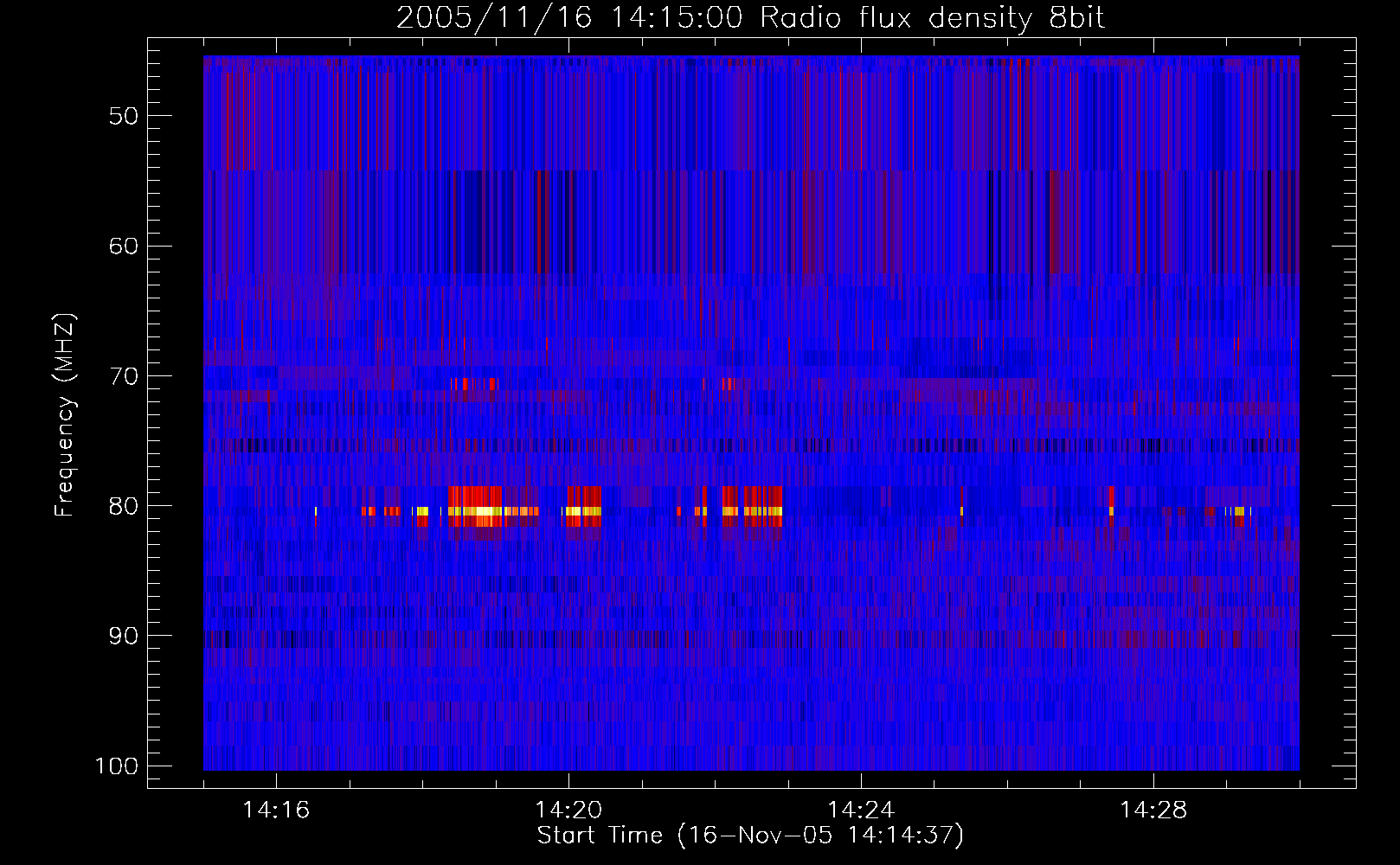Image resolution: width=1400 pixels, height=865 pixels.
Task: Click the 'Start Time (16-Nov-05 14:14:37)' label
Action: pyautogui.click(x=750, y=836)
